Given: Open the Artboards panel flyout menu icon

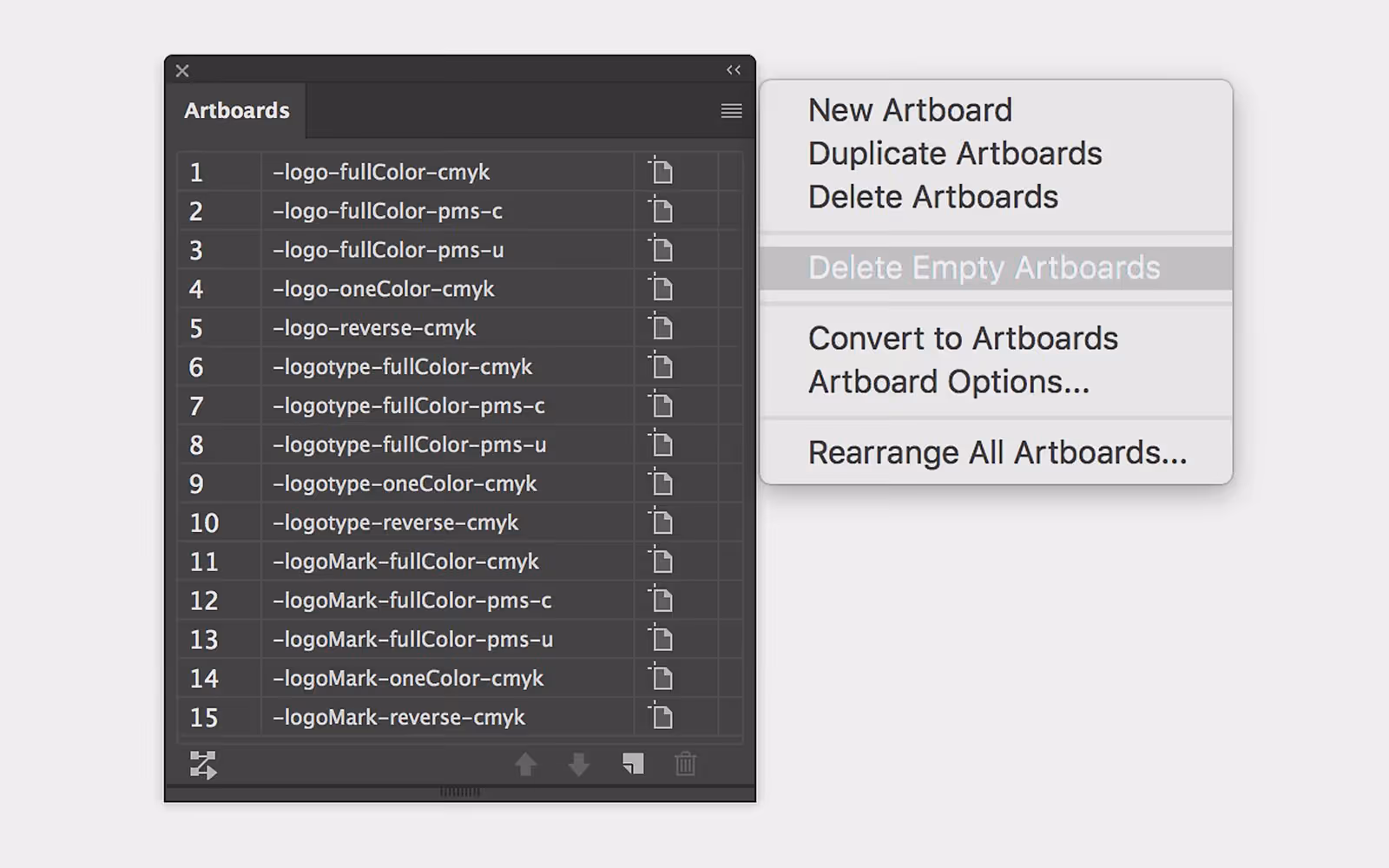Looking at the screenshot, I should pyautogui.click(x=731, y=110).
